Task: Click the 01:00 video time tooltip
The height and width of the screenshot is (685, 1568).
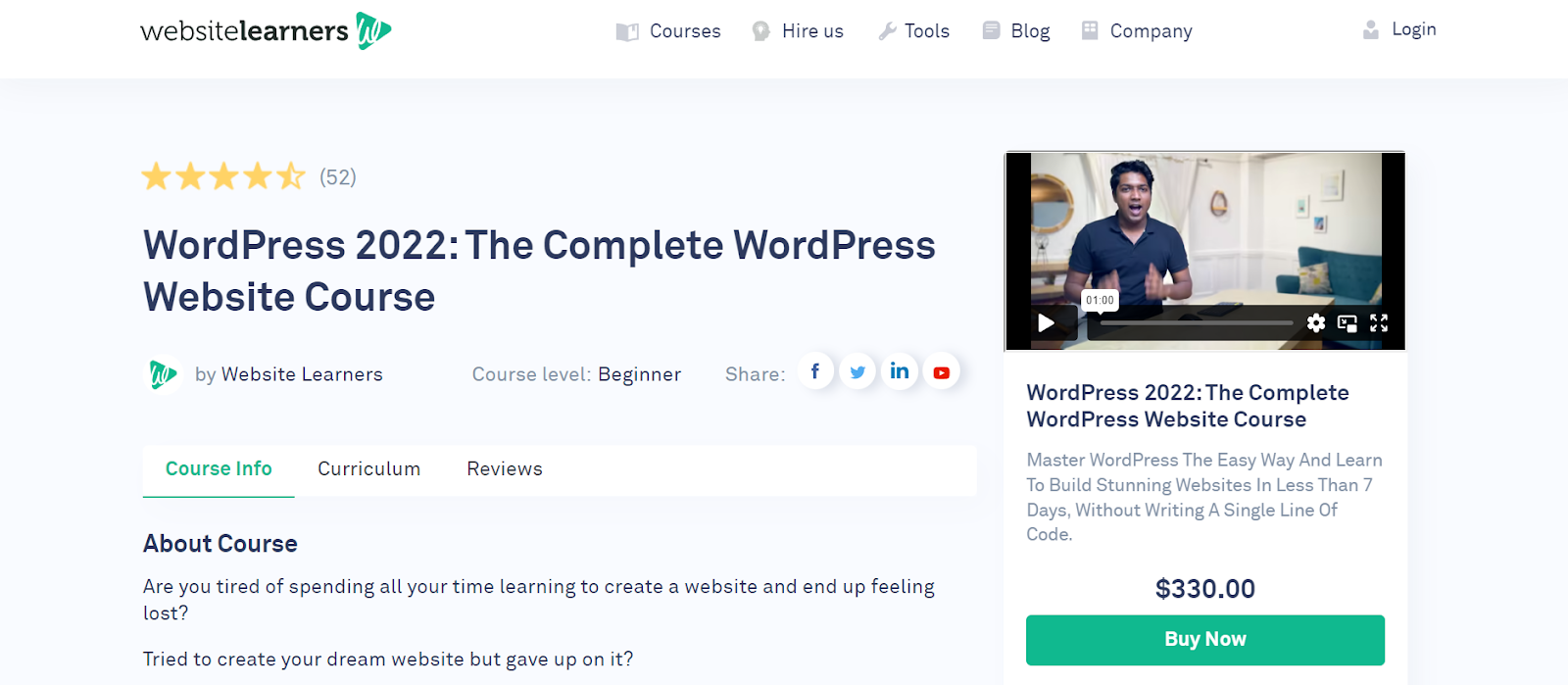Action: [x=1100, y=301]
